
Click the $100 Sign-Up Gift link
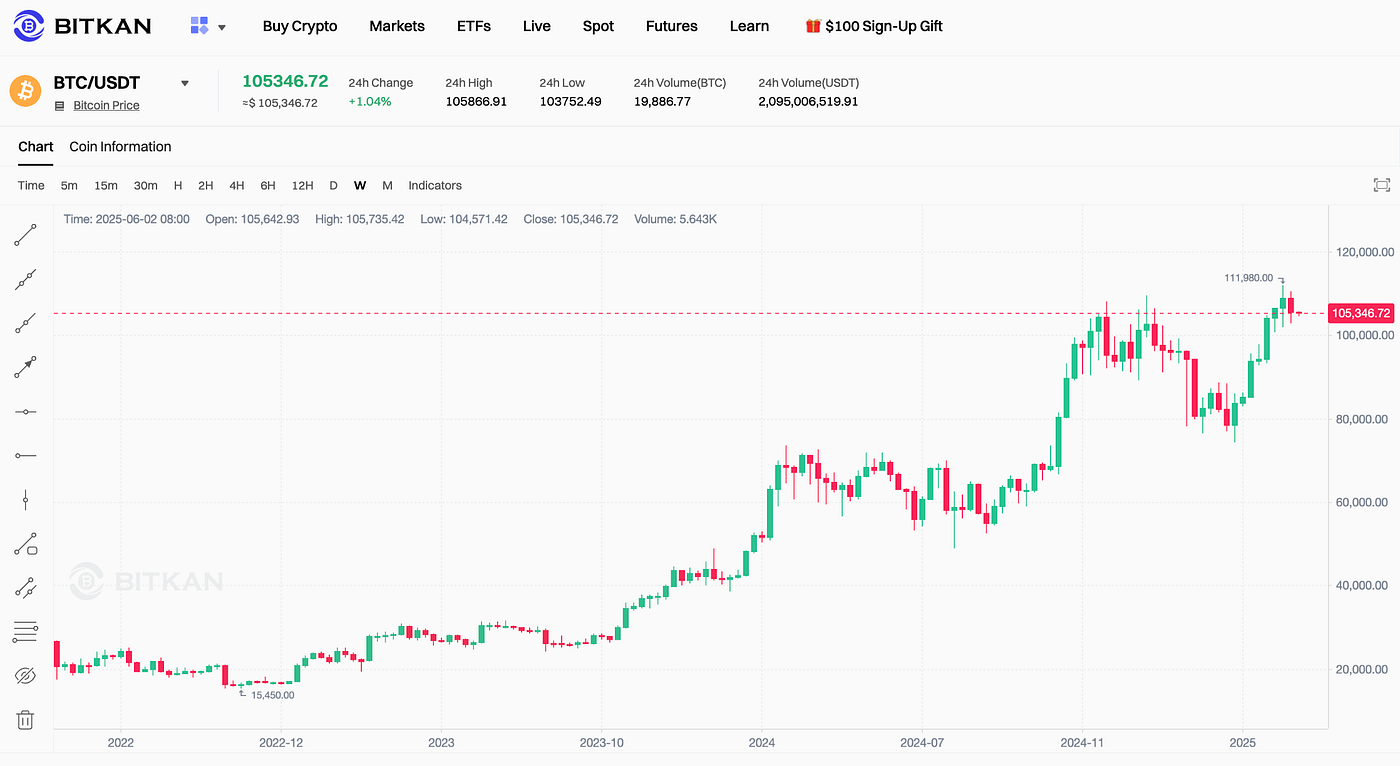click(874, 26)
